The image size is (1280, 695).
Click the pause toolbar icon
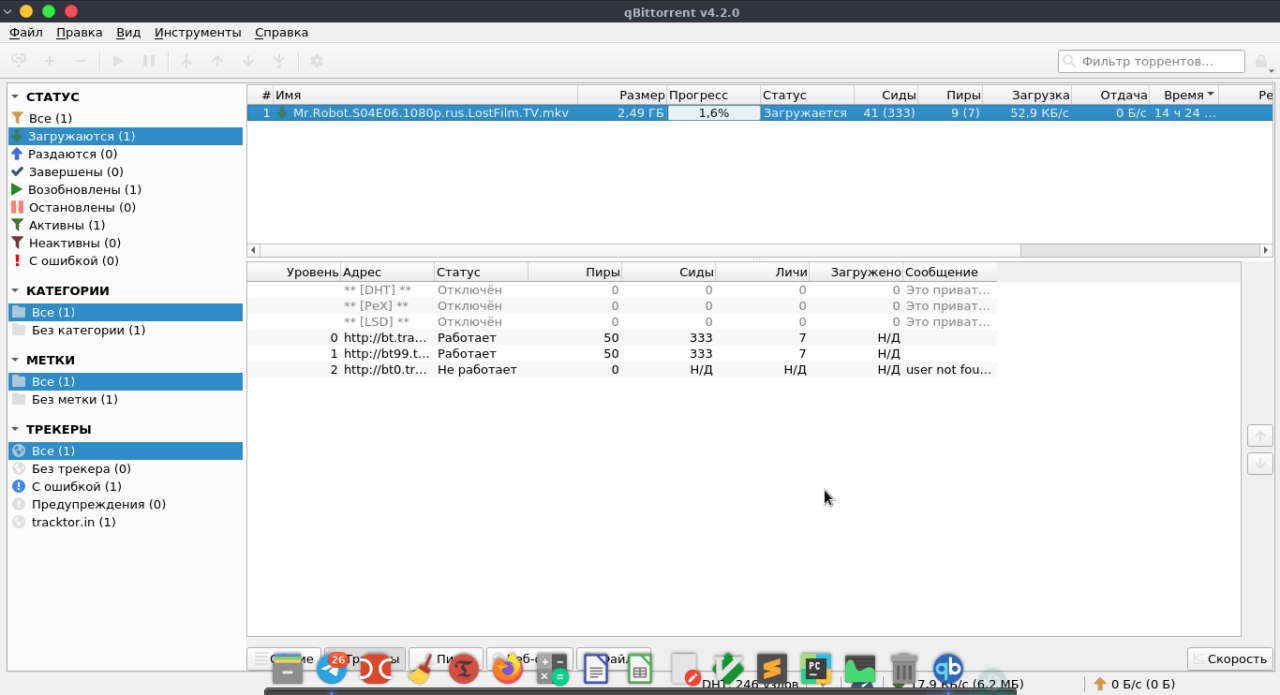(x=149, y=61)
